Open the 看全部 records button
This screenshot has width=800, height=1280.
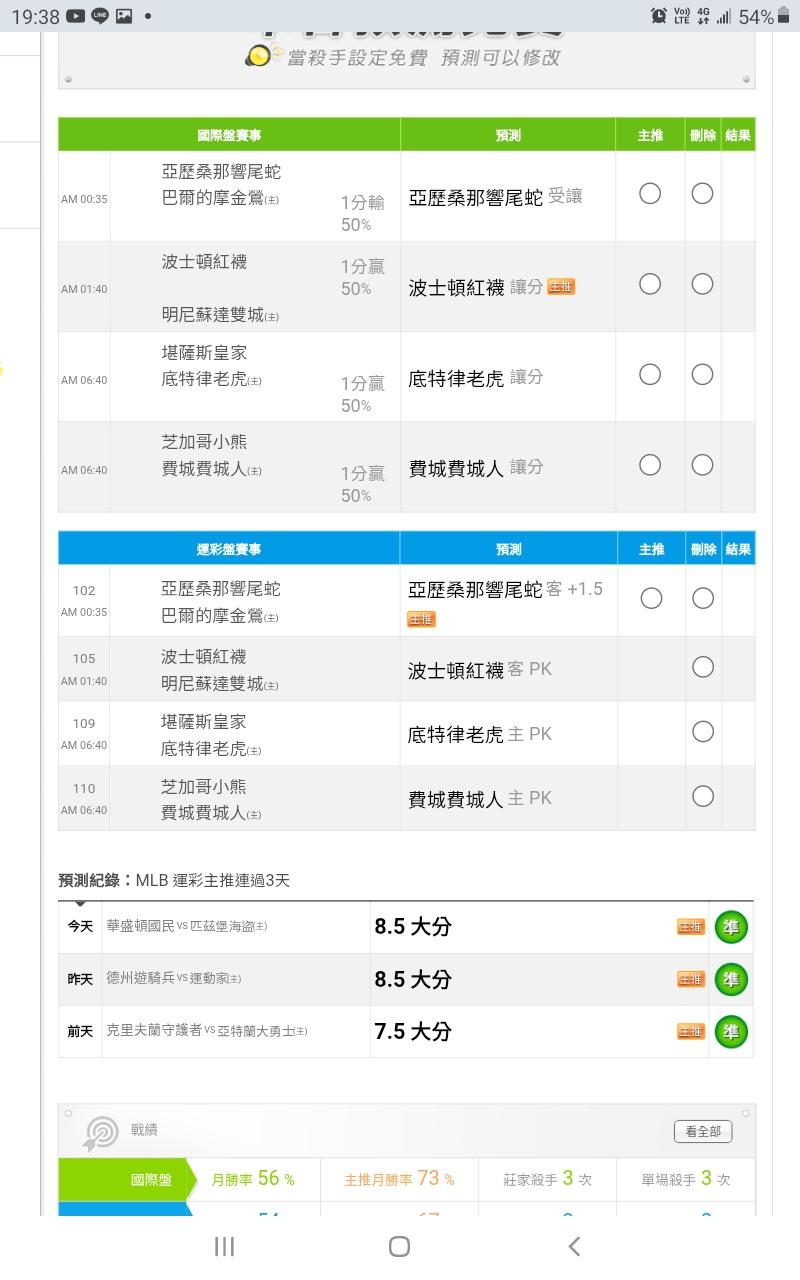(x=703, y=1131)
